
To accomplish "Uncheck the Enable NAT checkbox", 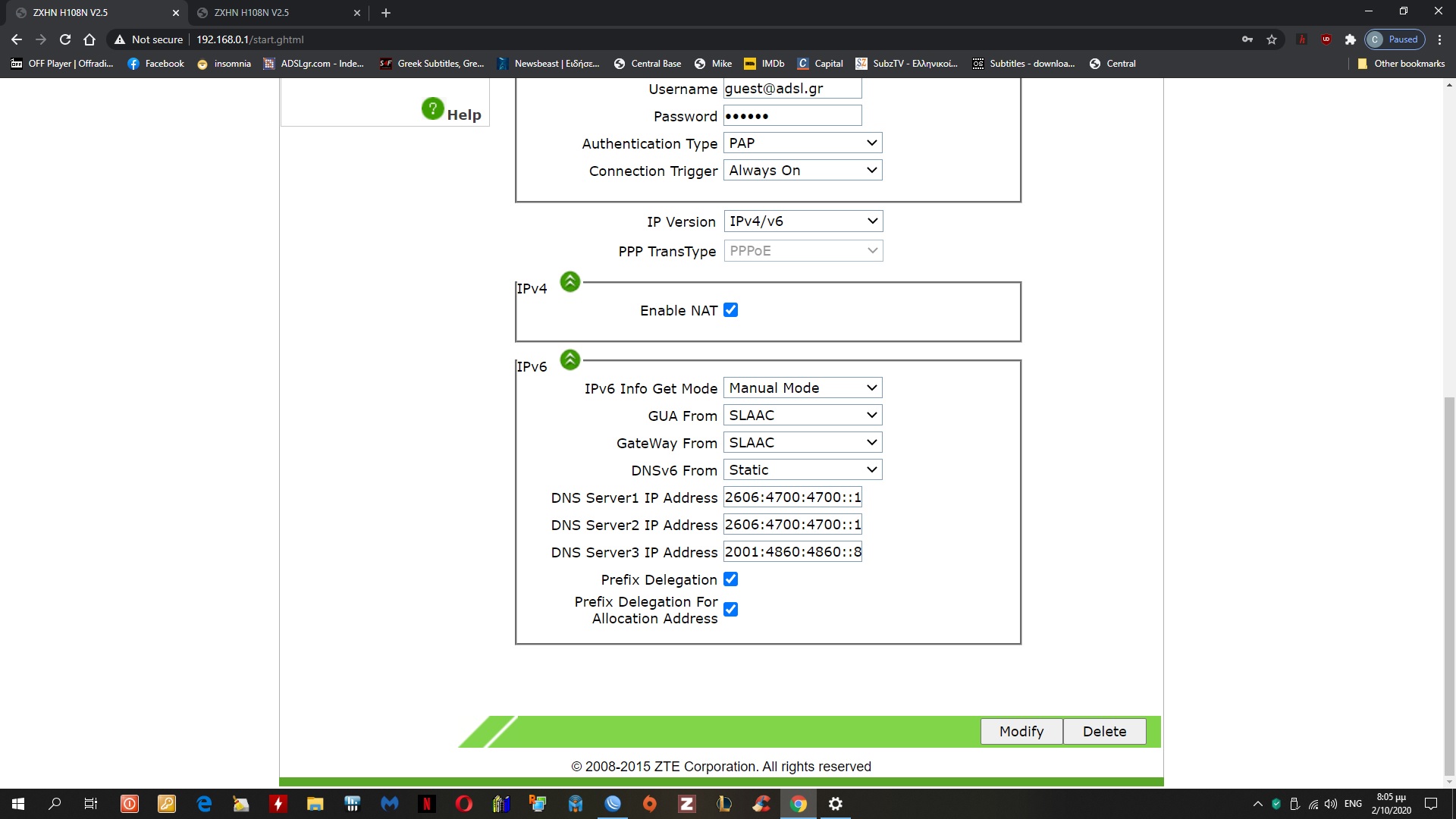I will pyautogui.click(x=730, y=310).
